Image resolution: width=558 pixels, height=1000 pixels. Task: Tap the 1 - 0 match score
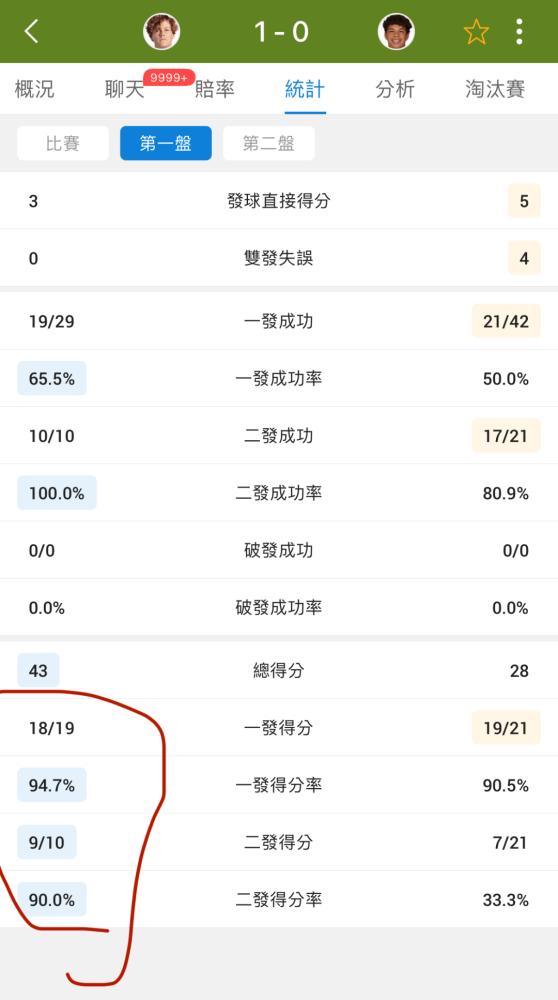pyautogui.click(x=281, y=31)
